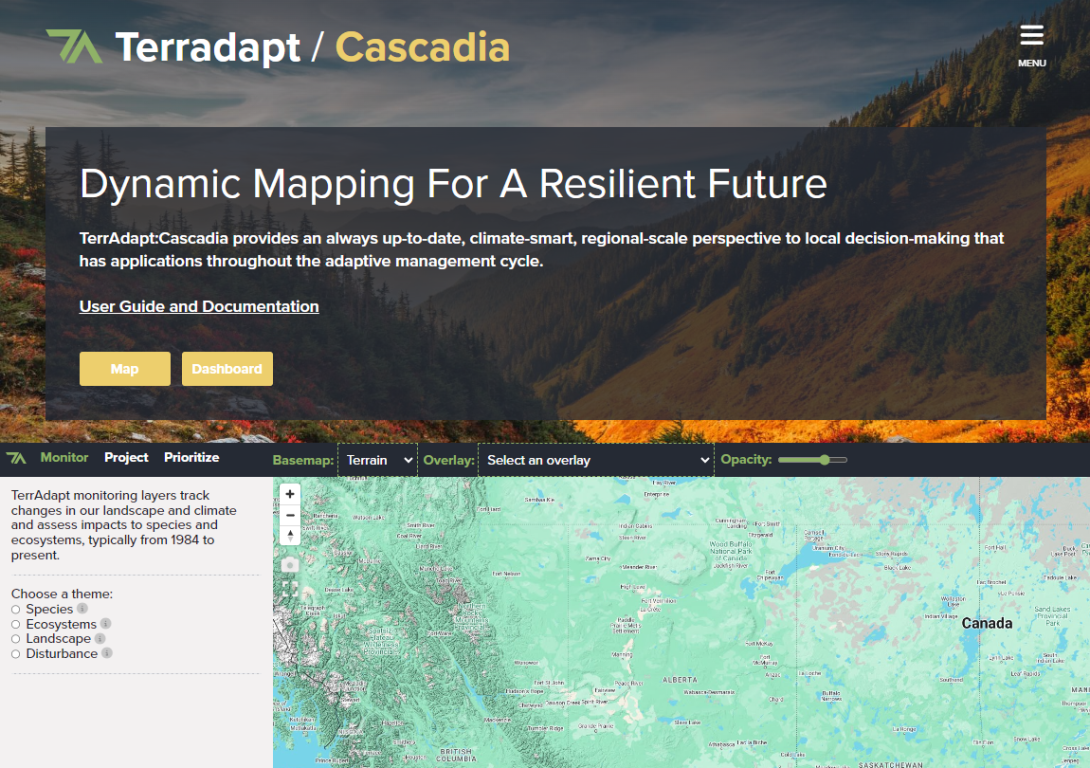Screen dimensions: 1090x768
Task: Click the small TA logo in the map toolbar
Action: (x=16, y=458)
